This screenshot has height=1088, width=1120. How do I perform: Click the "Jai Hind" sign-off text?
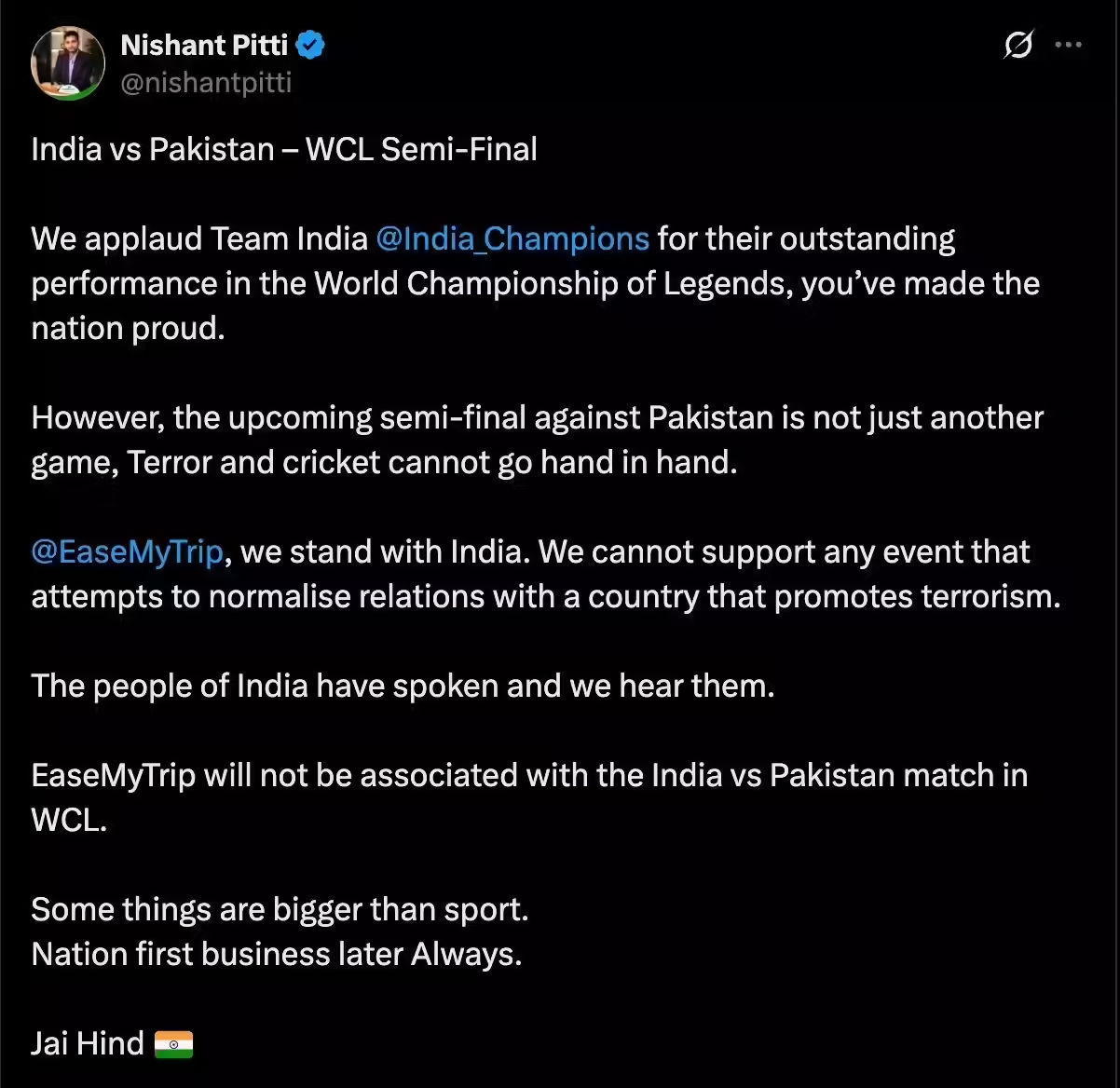[x=88, y=1043]
